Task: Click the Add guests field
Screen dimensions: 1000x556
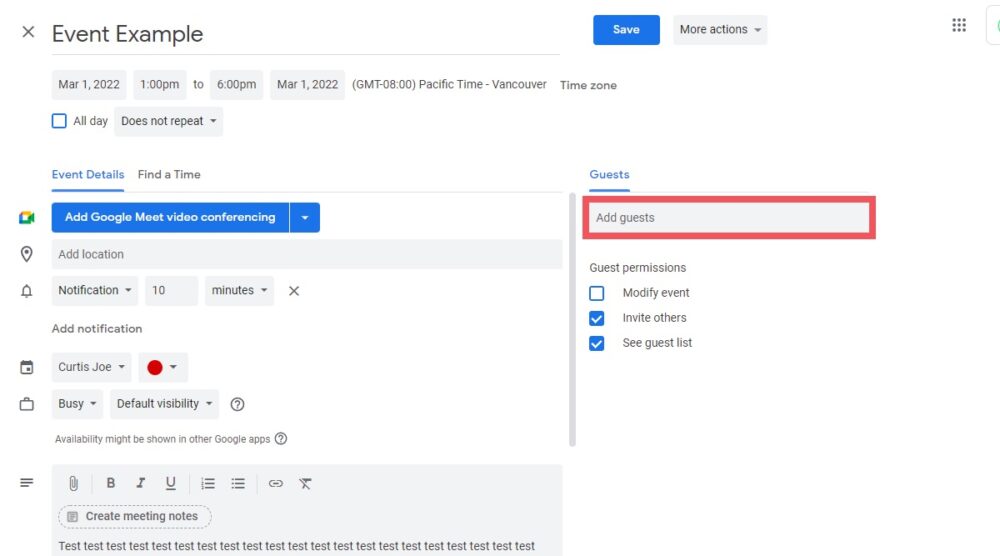Action: click(729, 218)
